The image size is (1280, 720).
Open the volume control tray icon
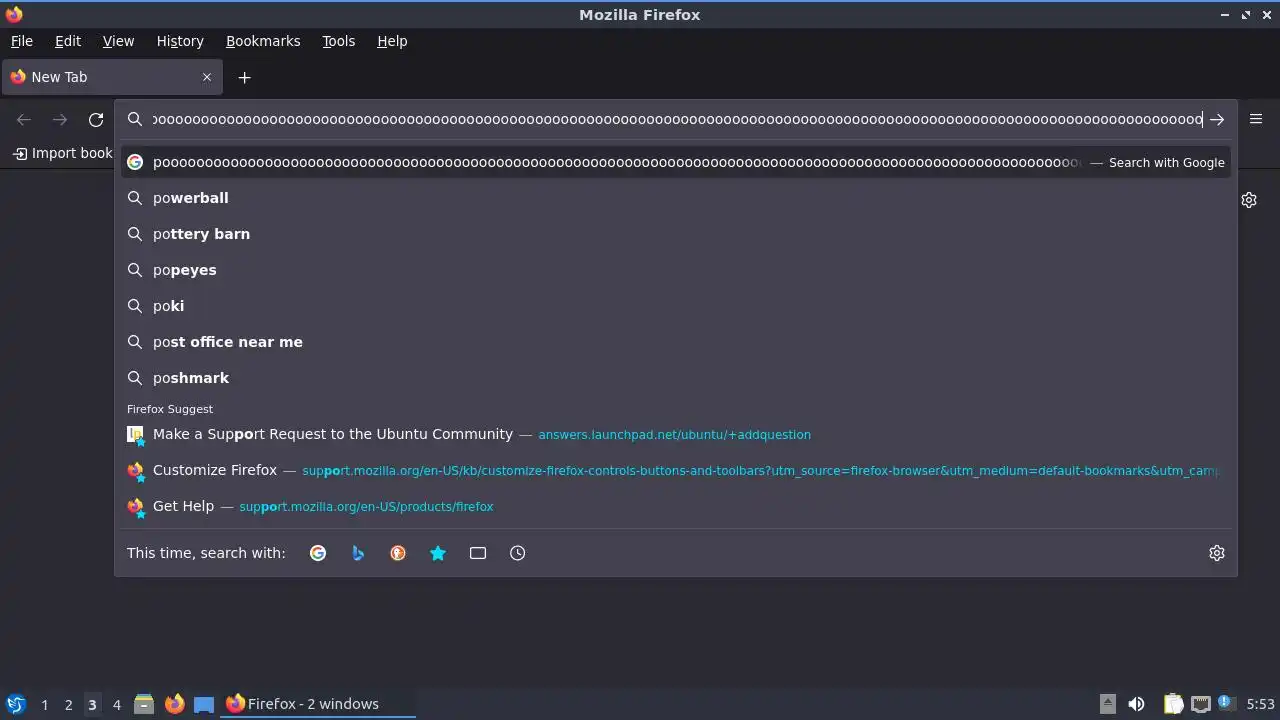[x=1136, y=704]
